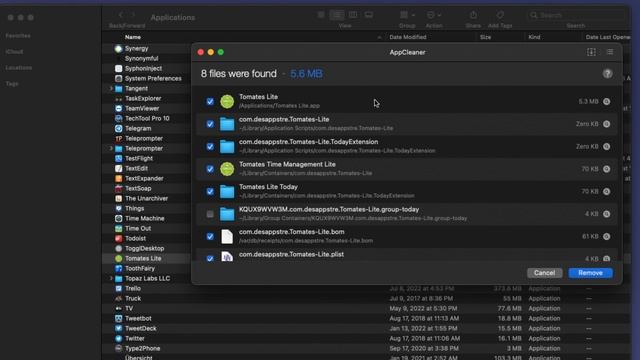Select TestFlight in Finder list
Viewport: 640px width, 360px height.
pyautogui.click(x=139, y=158)
